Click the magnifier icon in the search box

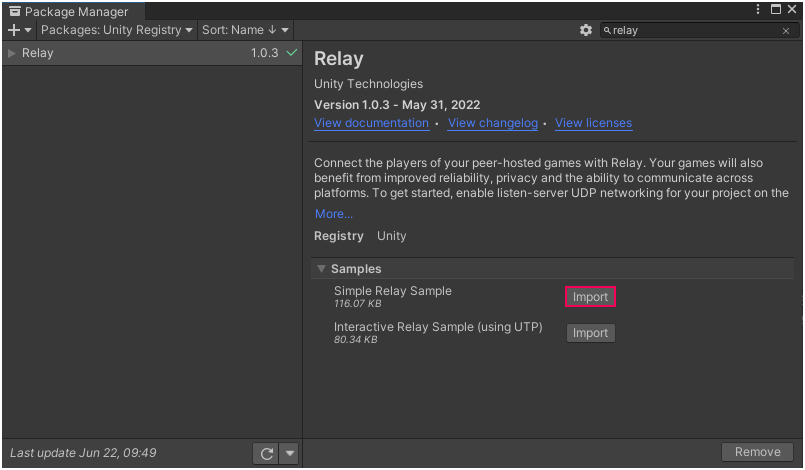(607, 31)
